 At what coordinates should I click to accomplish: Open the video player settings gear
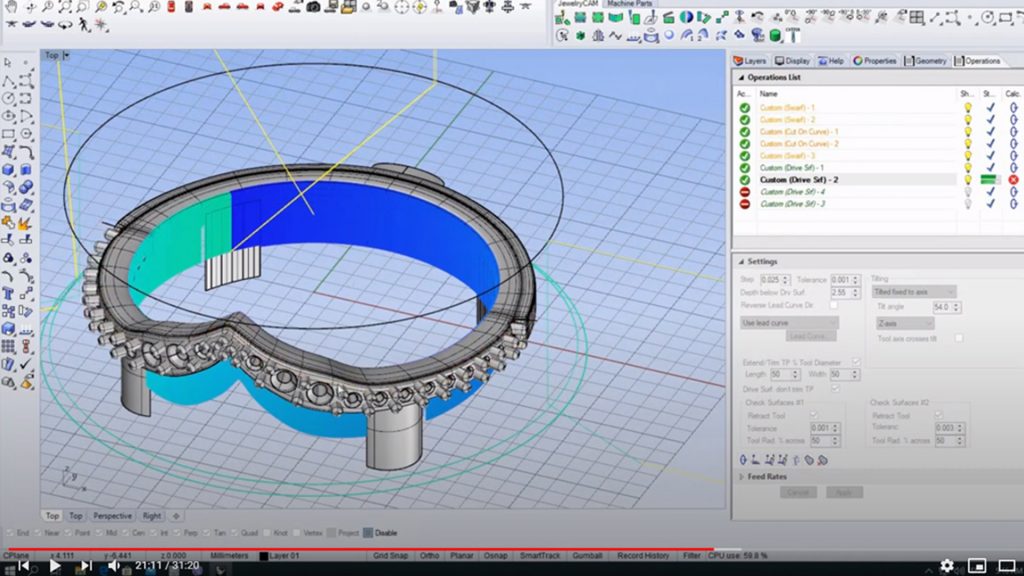(x=947, y=566)
